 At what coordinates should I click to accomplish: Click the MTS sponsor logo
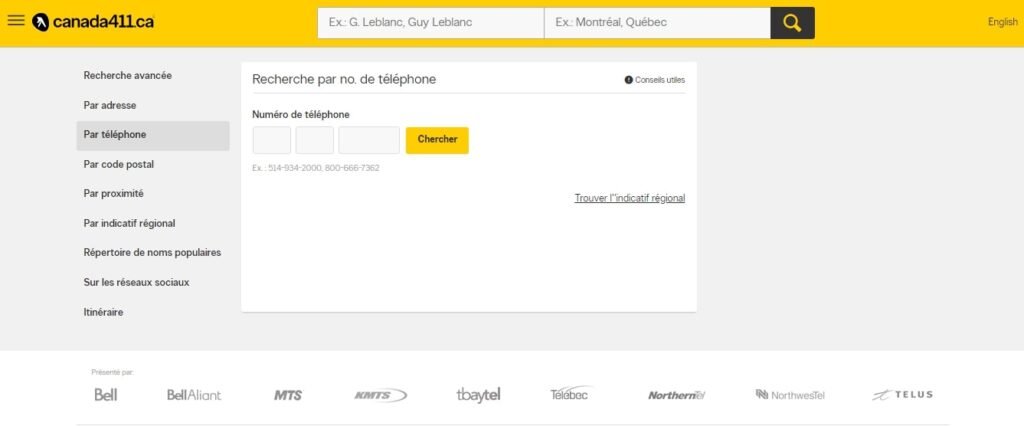click(288, 395)
